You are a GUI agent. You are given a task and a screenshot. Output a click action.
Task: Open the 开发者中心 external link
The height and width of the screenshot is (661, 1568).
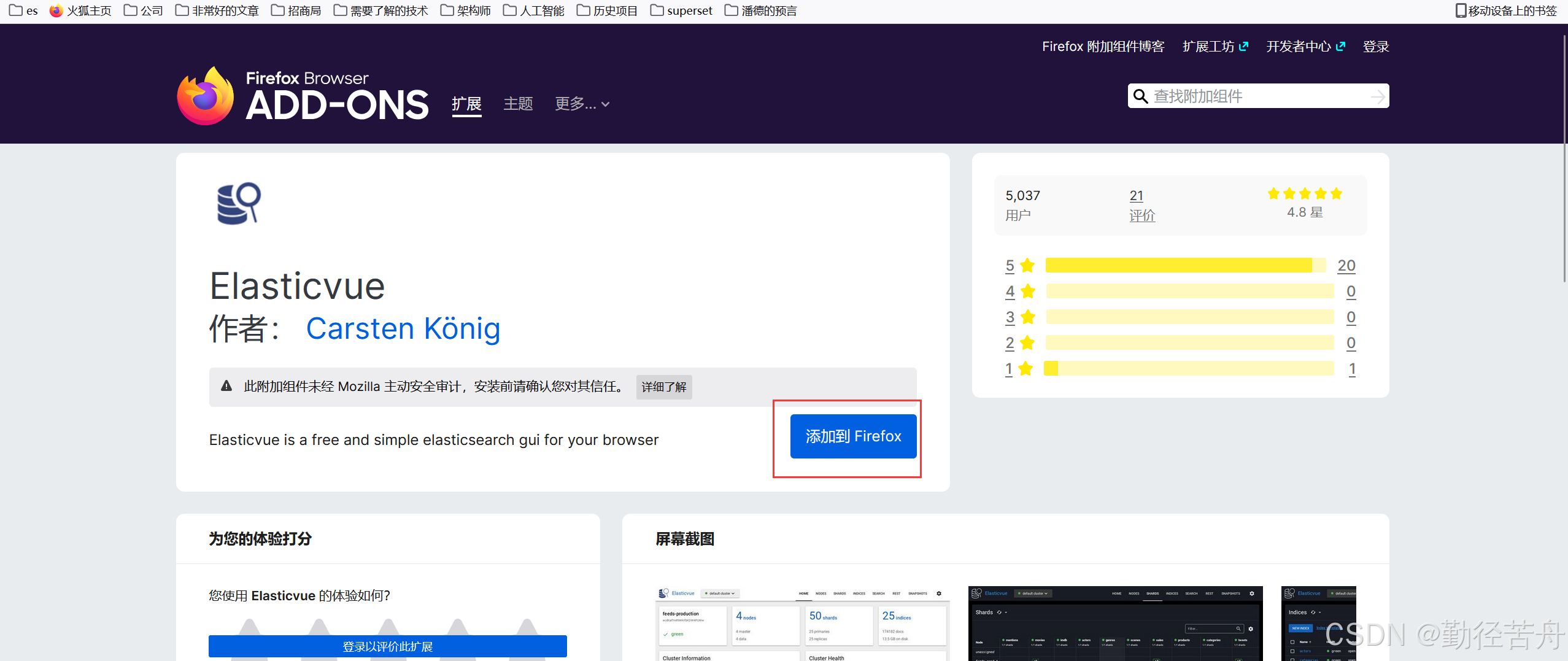coord(1305,47)
